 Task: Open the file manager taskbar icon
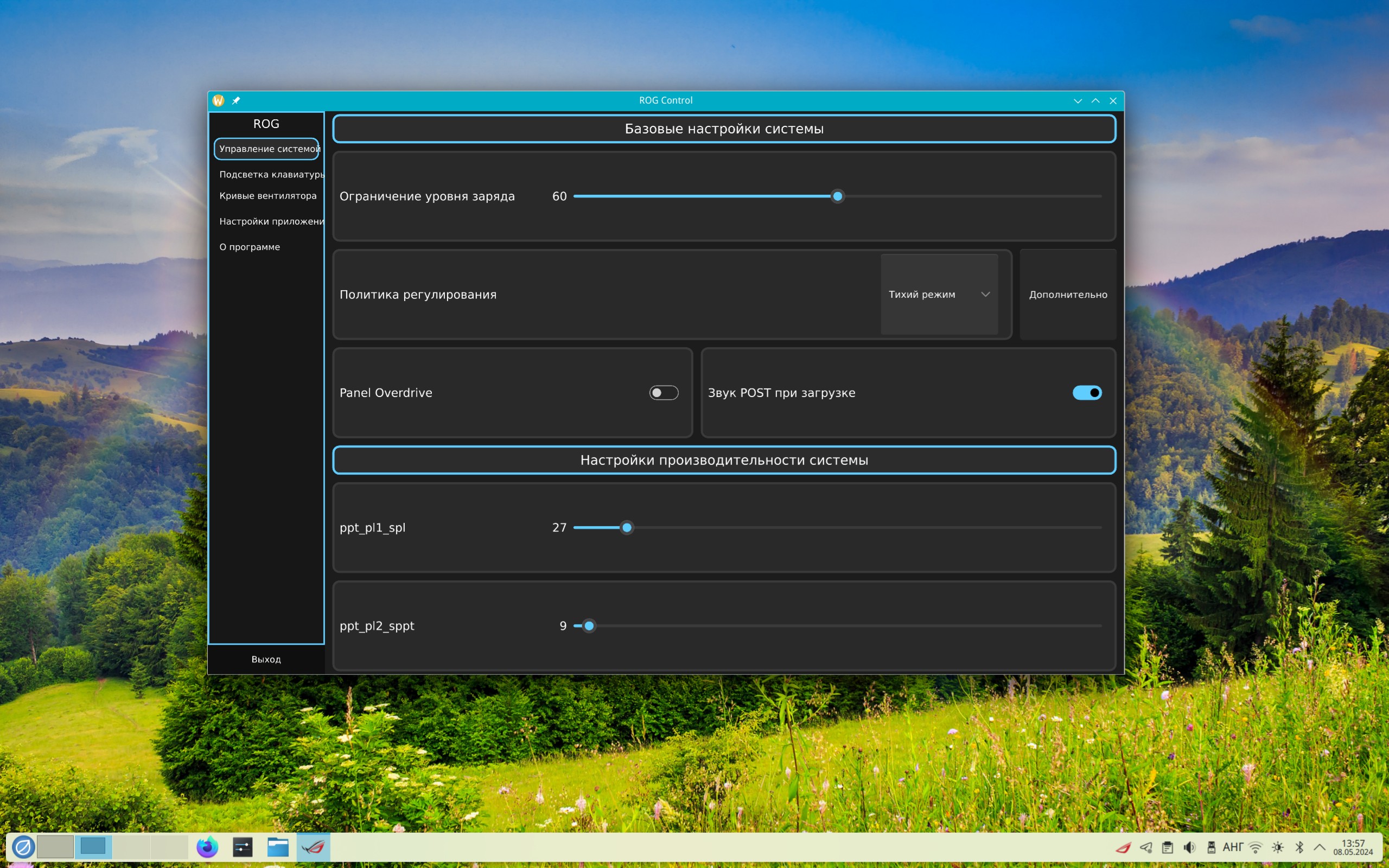pos(278,847)
